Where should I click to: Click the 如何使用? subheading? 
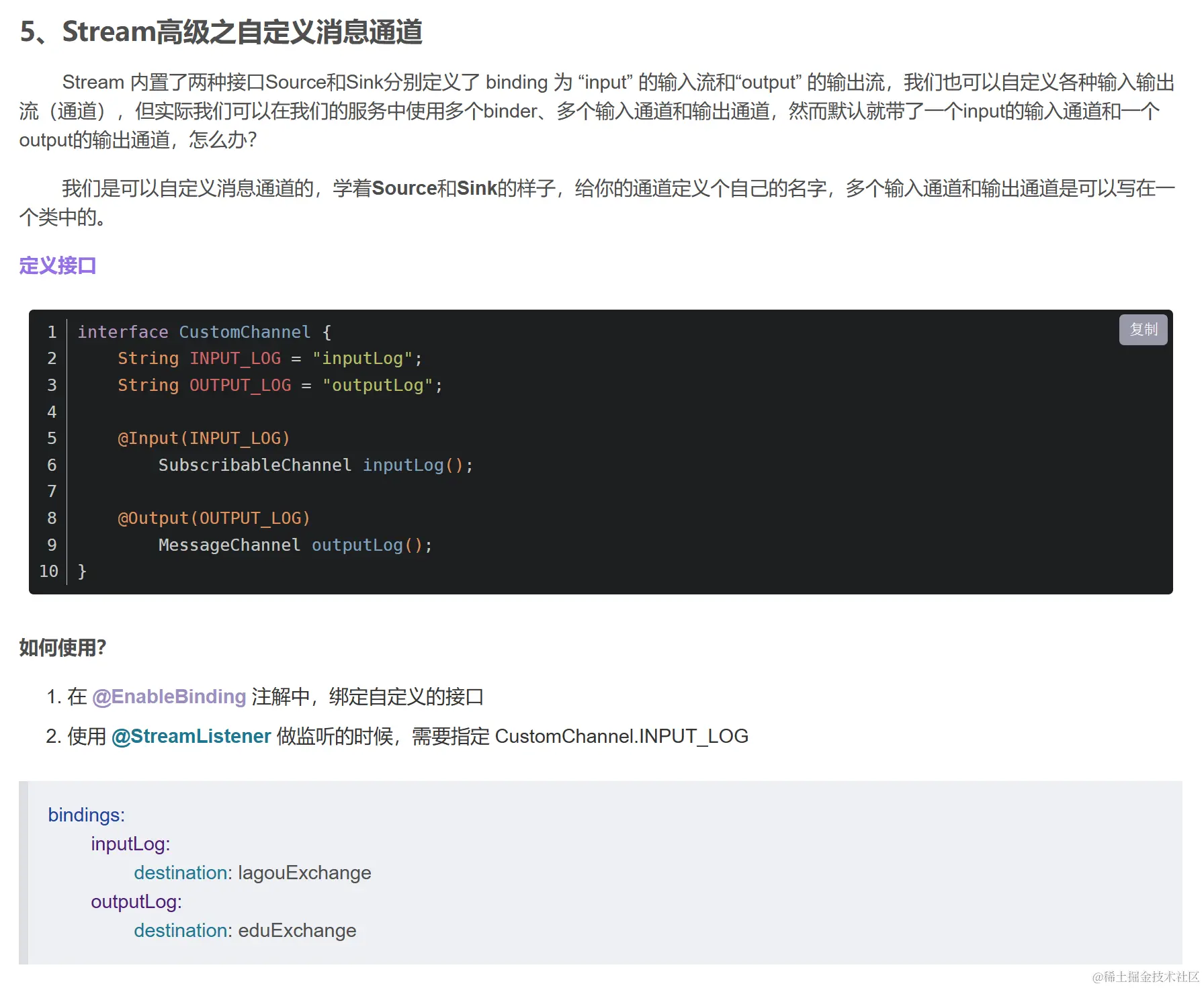pos(62,647)
